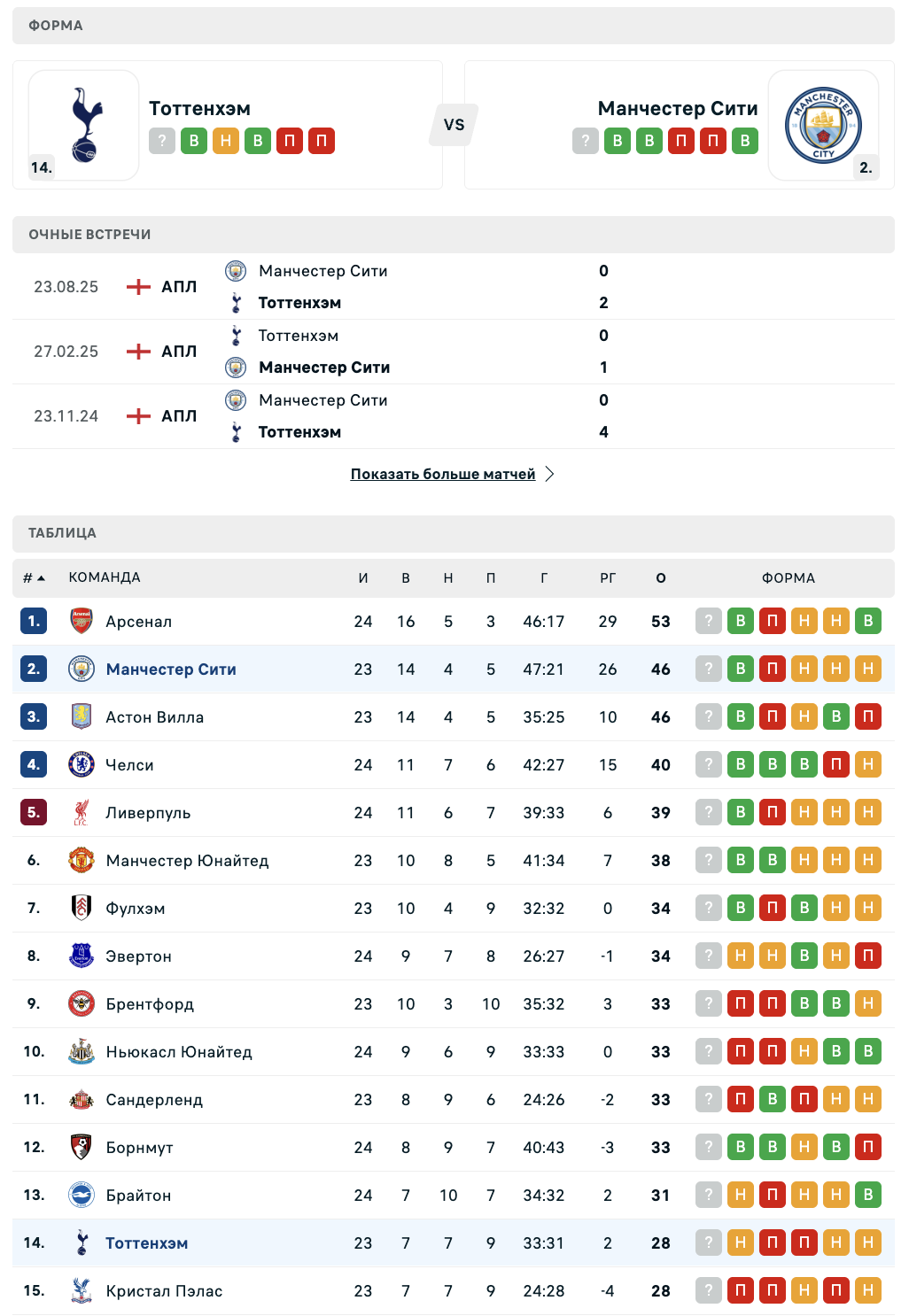Open Newcastle United crest in standings

click(x=82, y=1051)
